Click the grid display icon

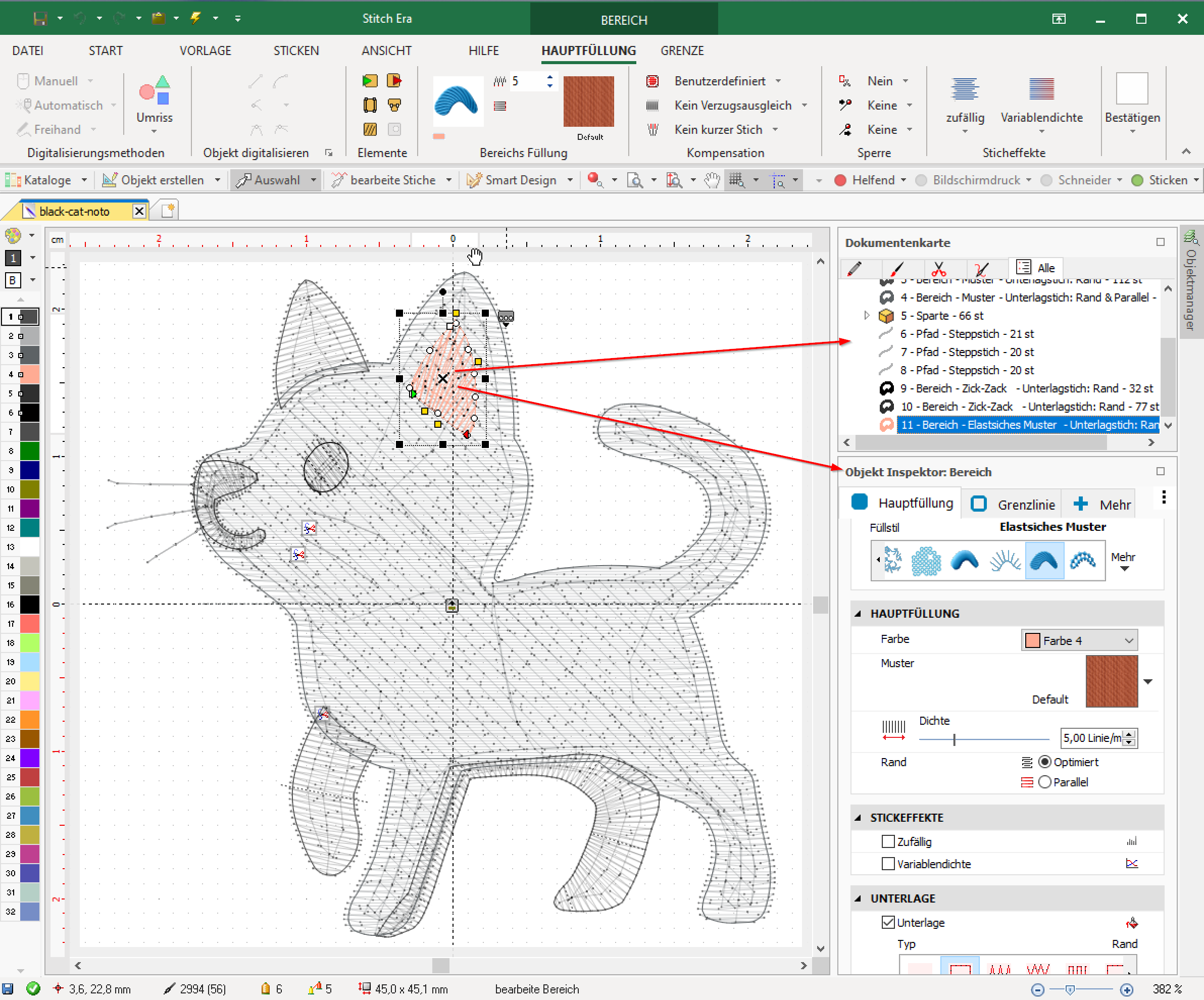coord(737,180)
